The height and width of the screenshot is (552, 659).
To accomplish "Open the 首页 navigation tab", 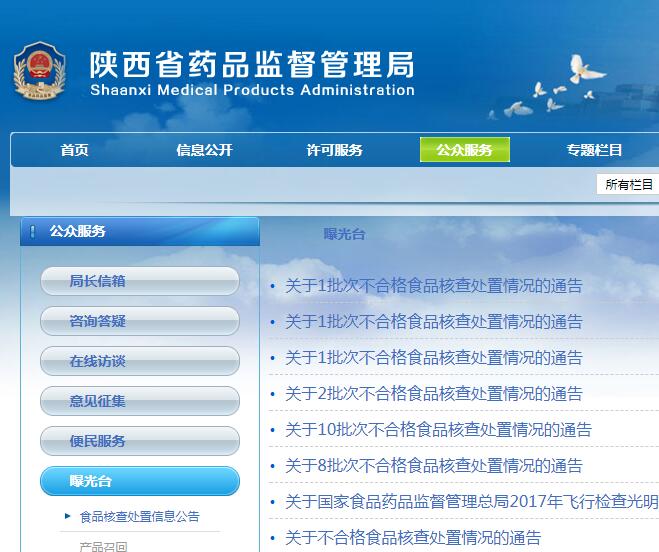I will (x=75, y=150).
